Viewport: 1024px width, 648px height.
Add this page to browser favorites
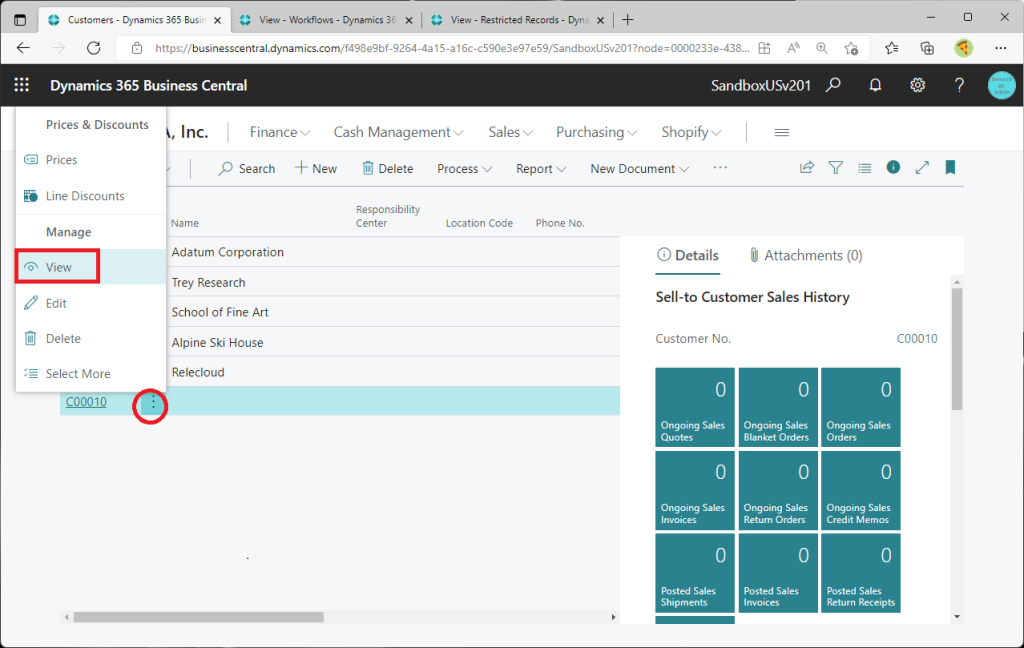pyautogui.click(x=851, y=48)
